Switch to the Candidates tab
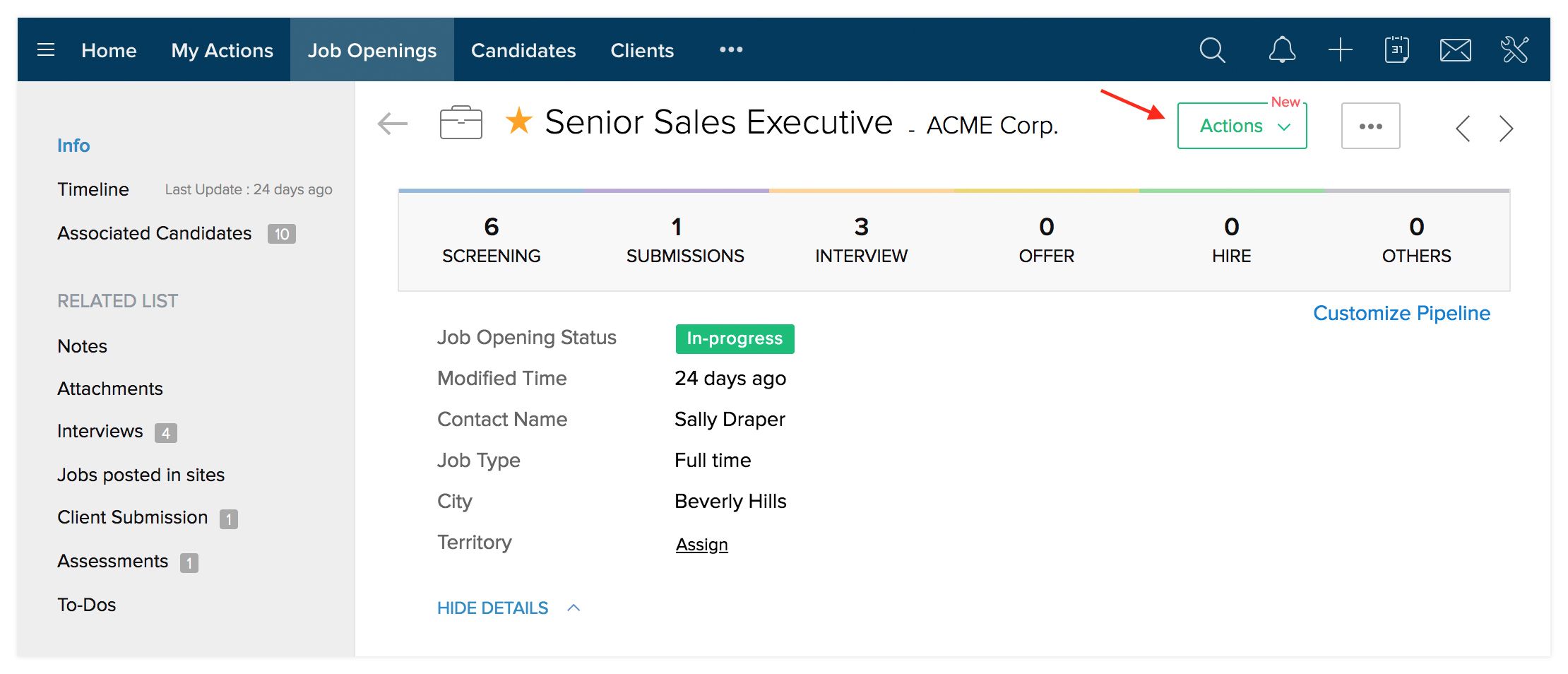Screen dimensions: 1568x674 point(523,51)
